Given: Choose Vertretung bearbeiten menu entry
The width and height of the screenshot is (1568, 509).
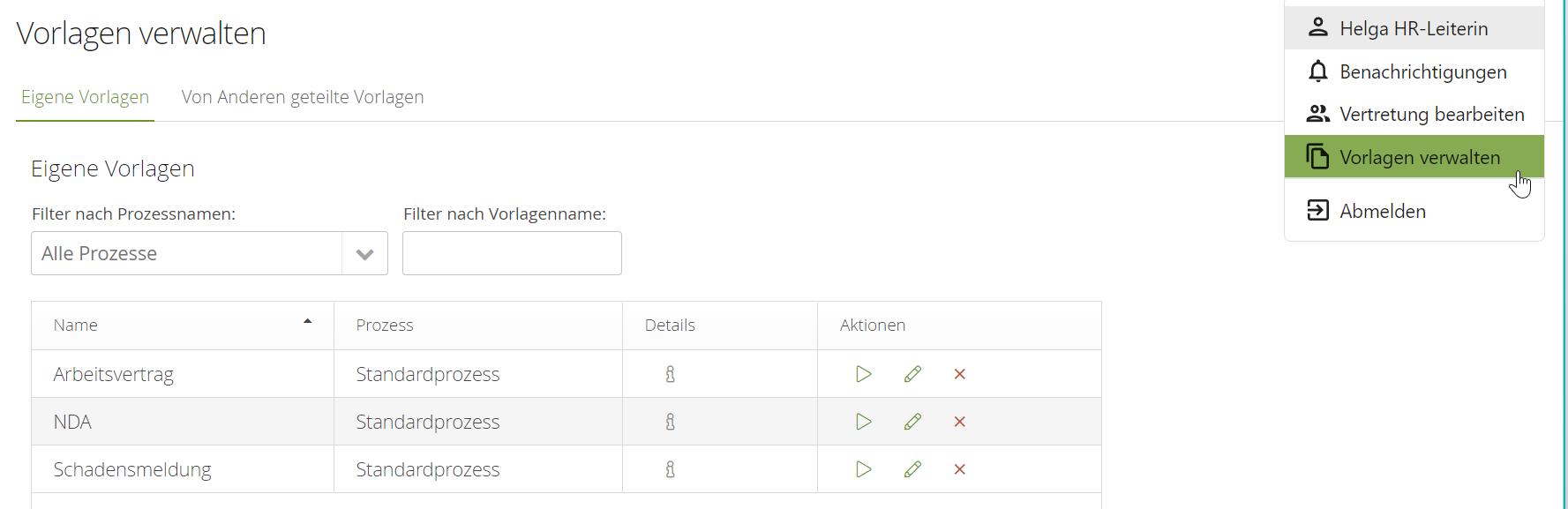Looking at the screenshot, I should click(x=1430, y=114).
